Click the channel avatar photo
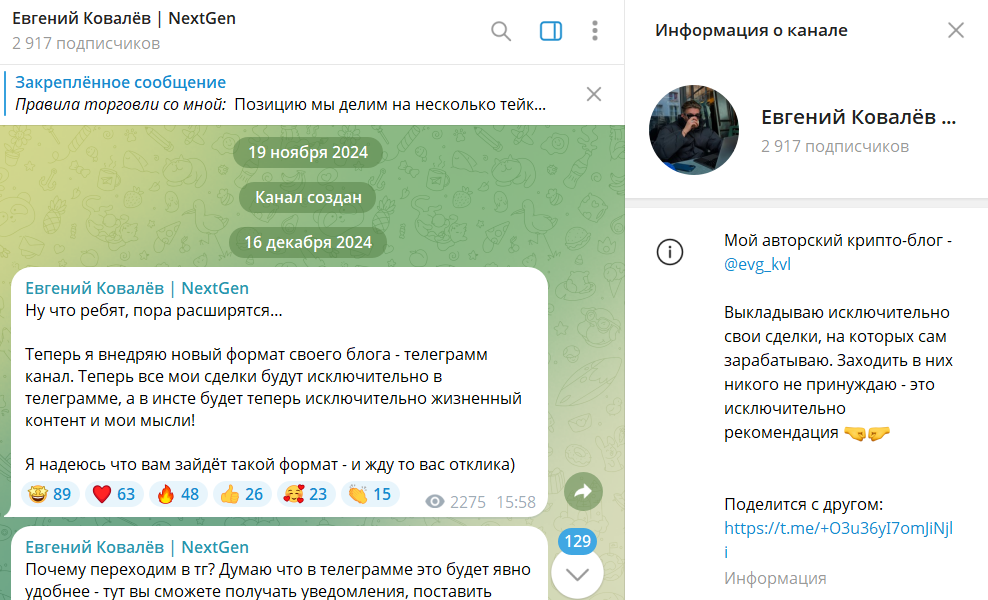 [x=694, y=130]
